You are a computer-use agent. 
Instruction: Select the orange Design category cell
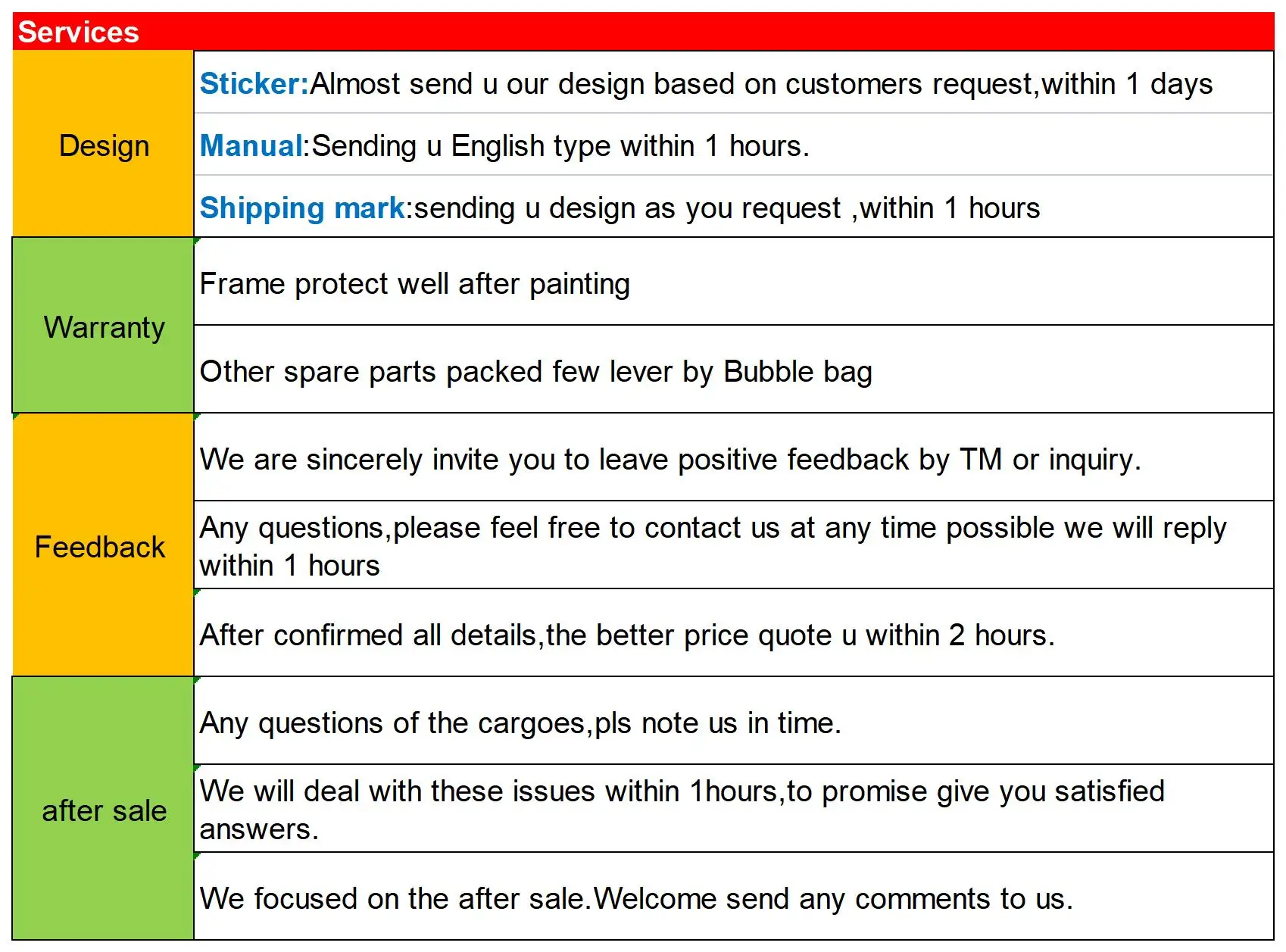(x=104, y=145)
